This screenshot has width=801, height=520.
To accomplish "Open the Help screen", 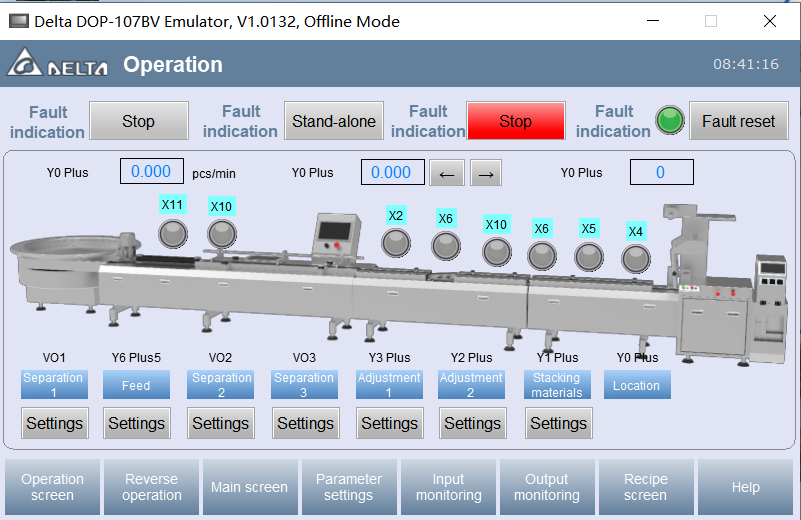I will 746,487.
